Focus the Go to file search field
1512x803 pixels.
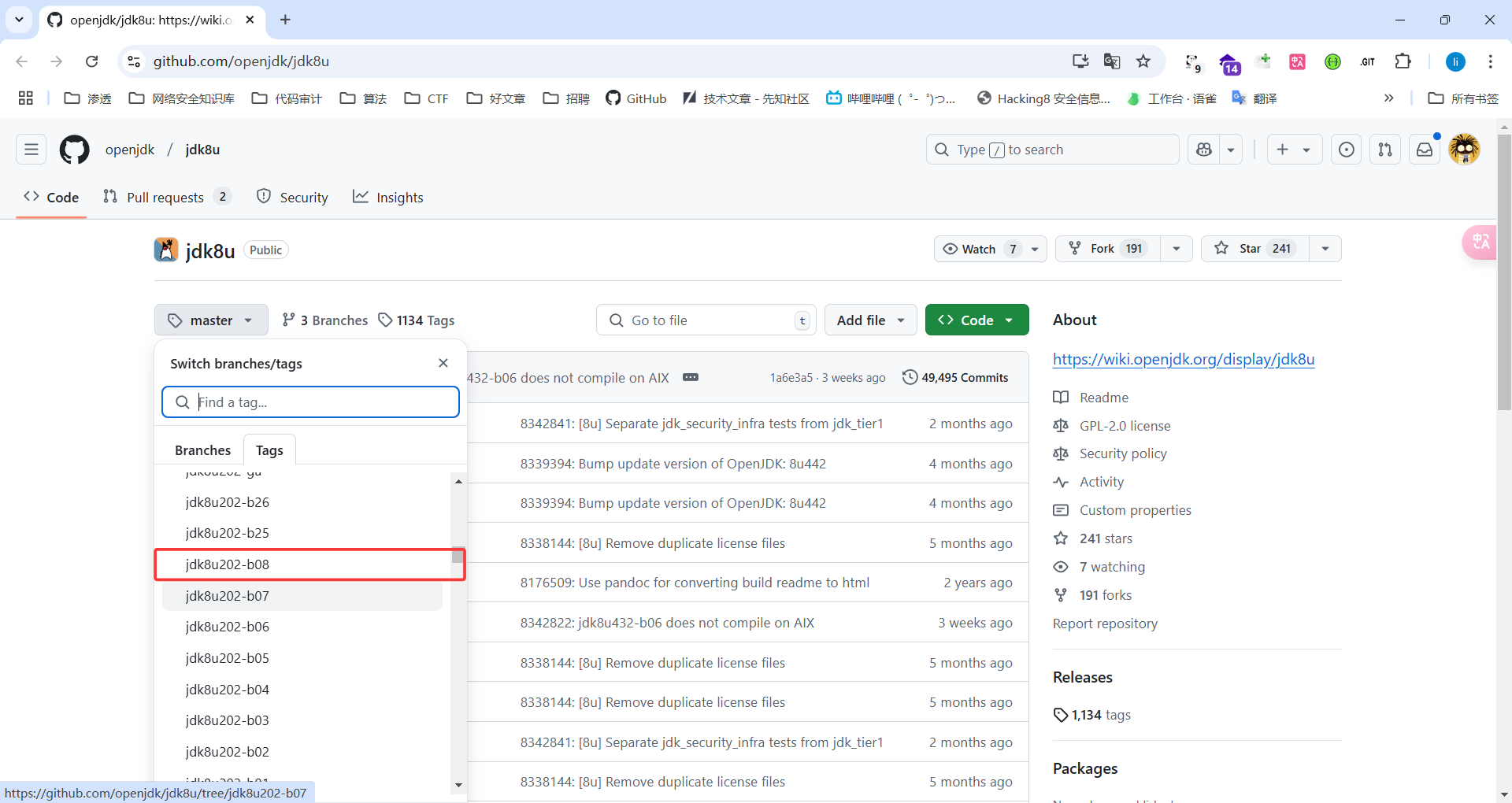pos(706,320)
